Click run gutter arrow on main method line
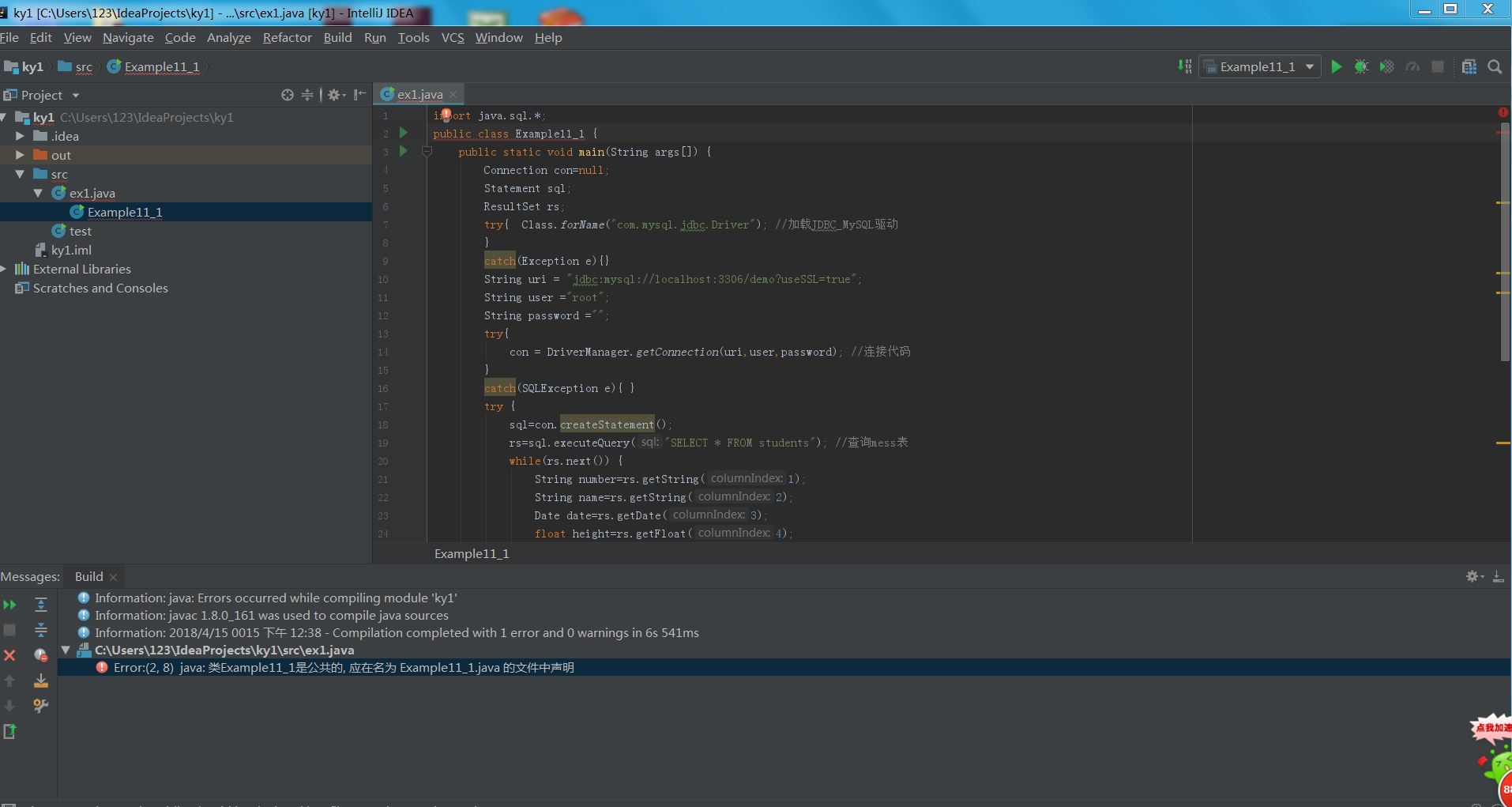Screen dimensions: 1512x807 tap(404, 151)
